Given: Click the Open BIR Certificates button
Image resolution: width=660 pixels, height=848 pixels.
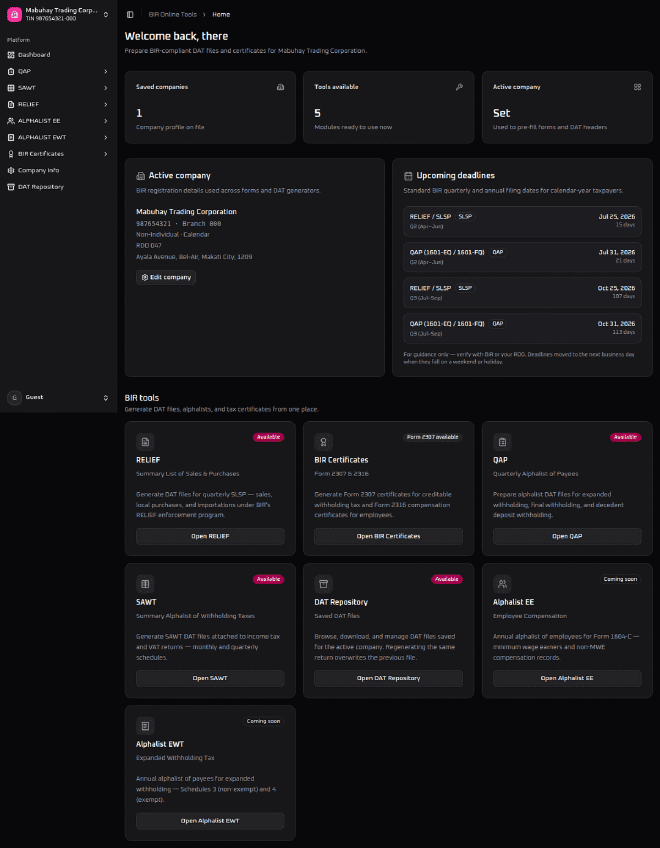Looking at the screenshot, I should click(x=388, y=536).
